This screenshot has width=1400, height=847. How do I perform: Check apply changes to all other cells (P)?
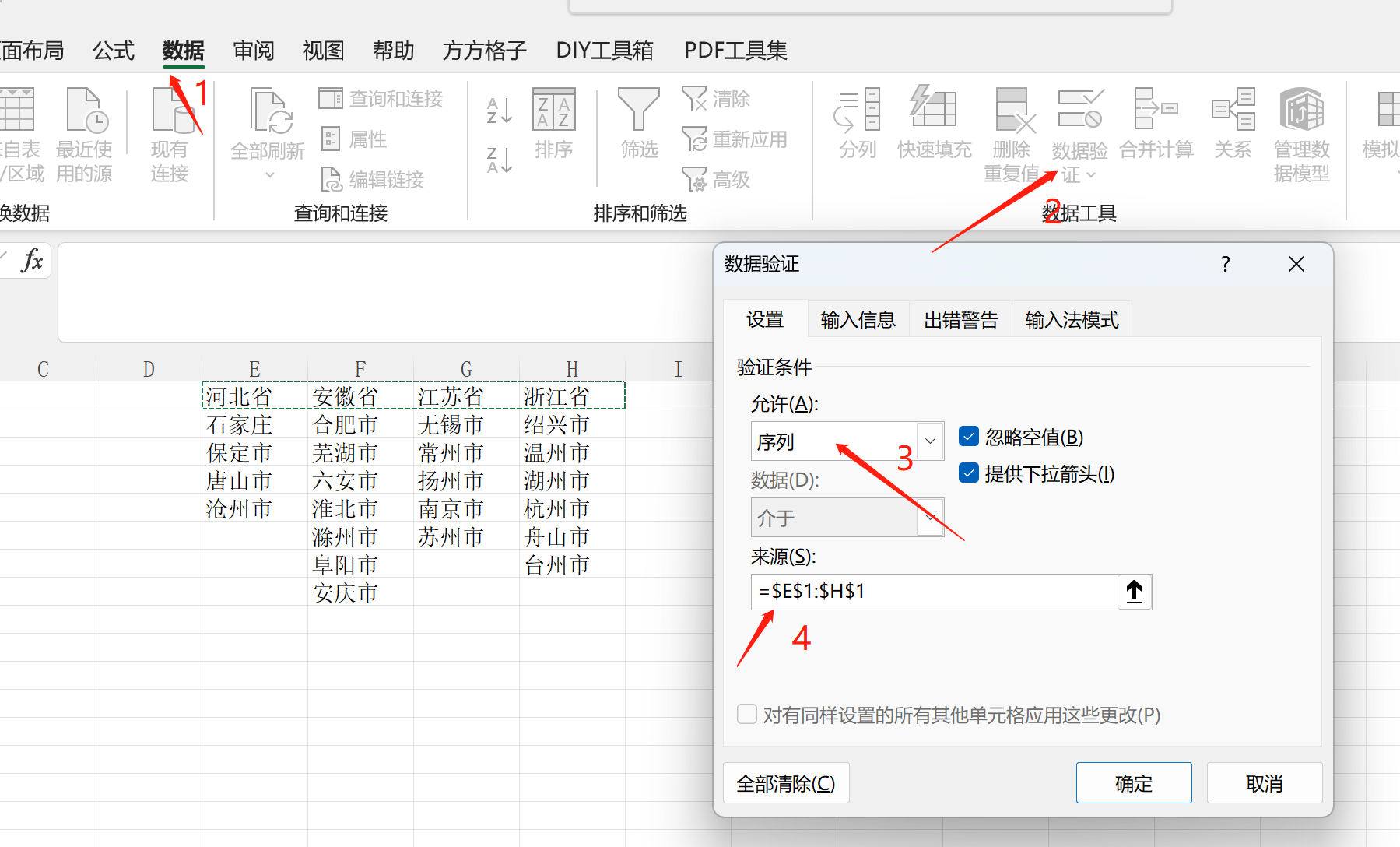[747, 715]
